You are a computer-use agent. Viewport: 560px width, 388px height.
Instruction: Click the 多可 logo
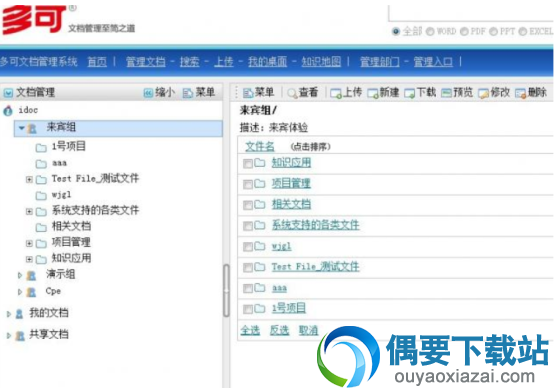(x=35, y=19)
